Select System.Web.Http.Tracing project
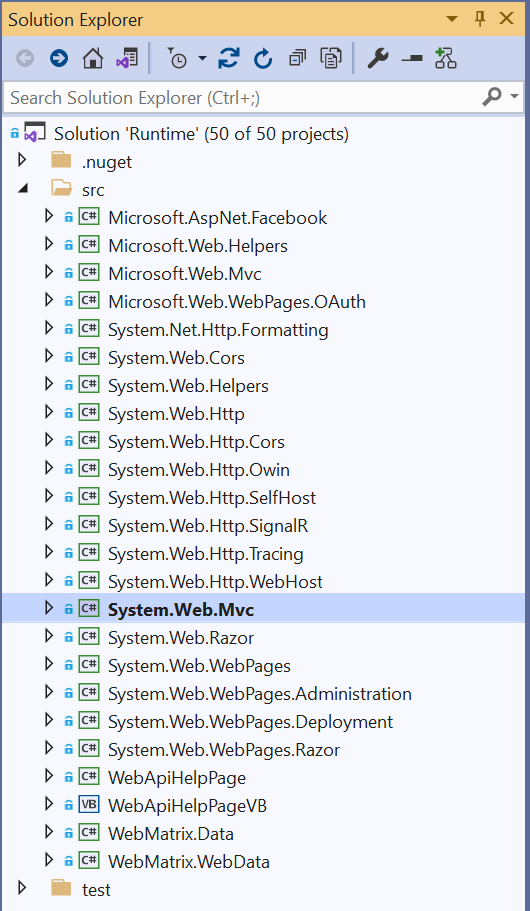 206,553
